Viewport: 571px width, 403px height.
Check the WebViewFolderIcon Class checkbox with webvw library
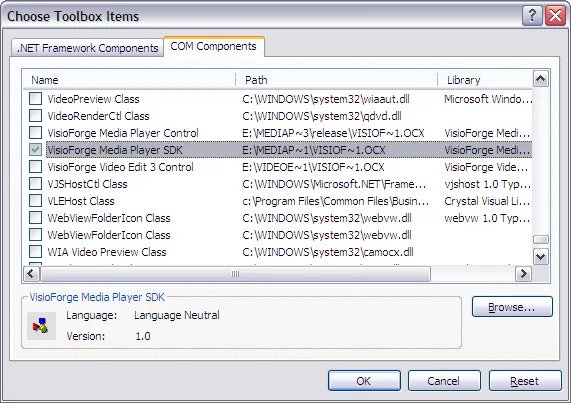[35, 218]
